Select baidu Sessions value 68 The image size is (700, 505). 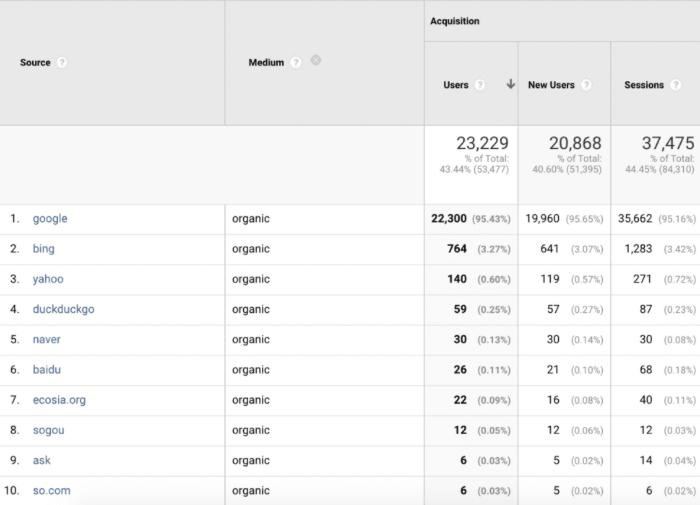coord(646,370)
